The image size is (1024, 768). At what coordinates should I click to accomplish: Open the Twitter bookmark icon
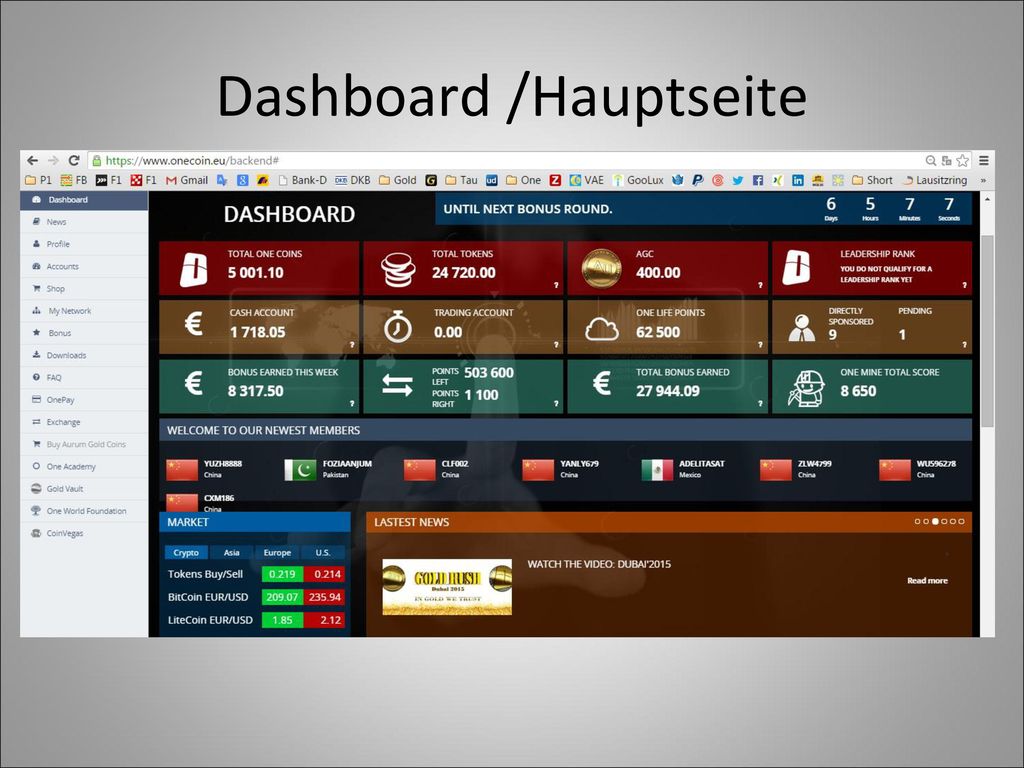(x=738, y=180)
